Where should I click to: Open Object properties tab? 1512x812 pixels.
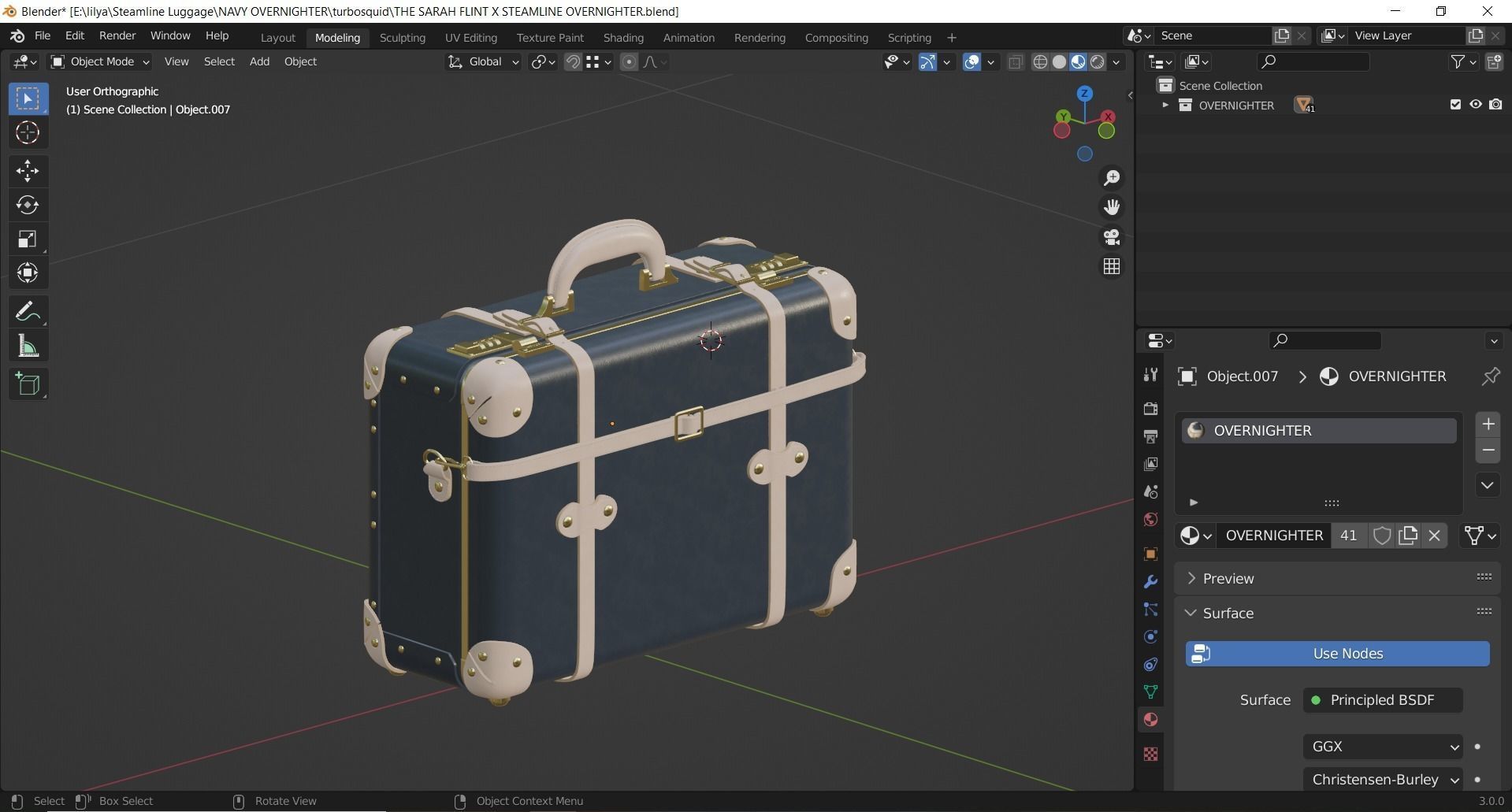tap(1150, 554)
